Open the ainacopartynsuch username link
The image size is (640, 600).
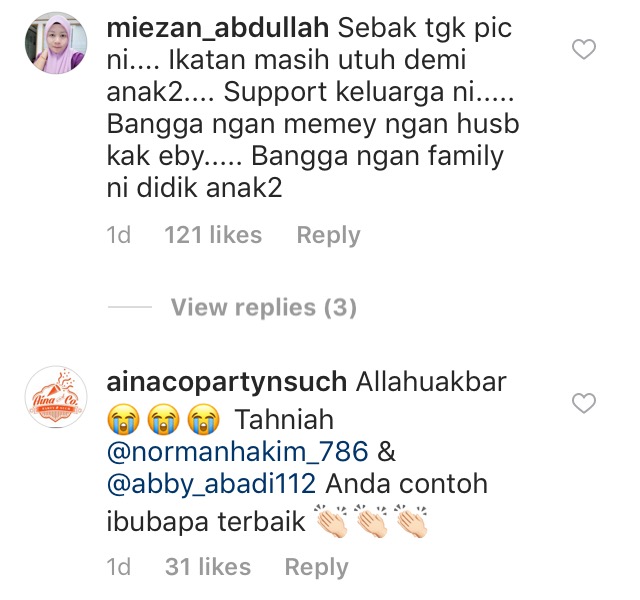(x=227, y=382)
